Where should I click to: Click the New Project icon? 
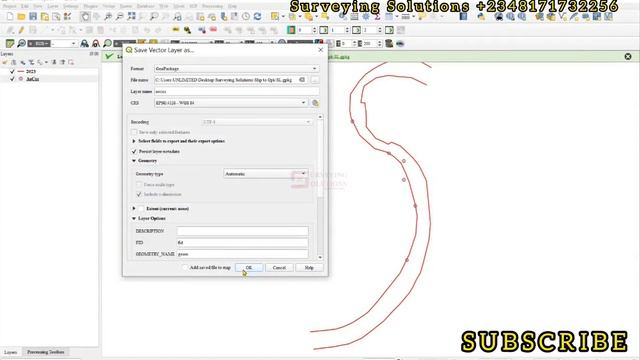[x=10, y=17]
